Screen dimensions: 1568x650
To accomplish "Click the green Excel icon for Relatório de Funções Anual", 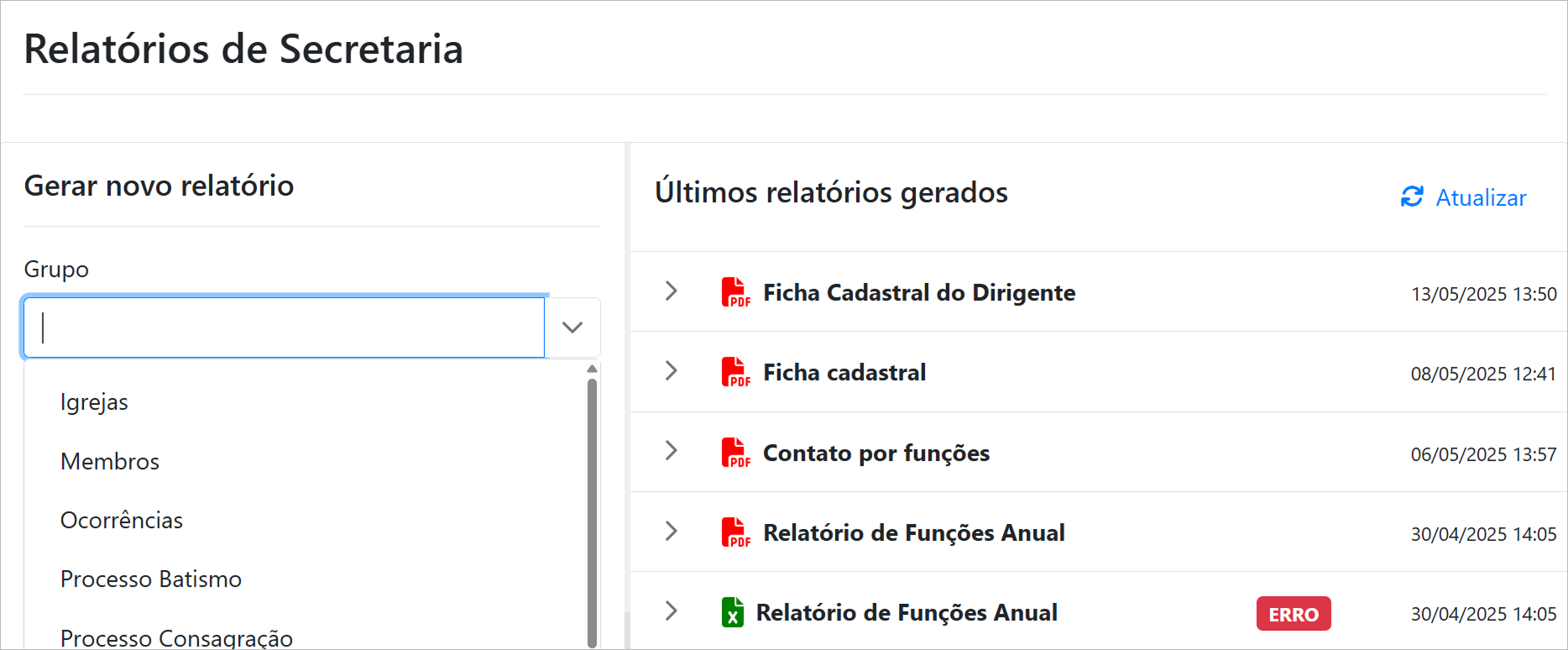I will (733, 612).
